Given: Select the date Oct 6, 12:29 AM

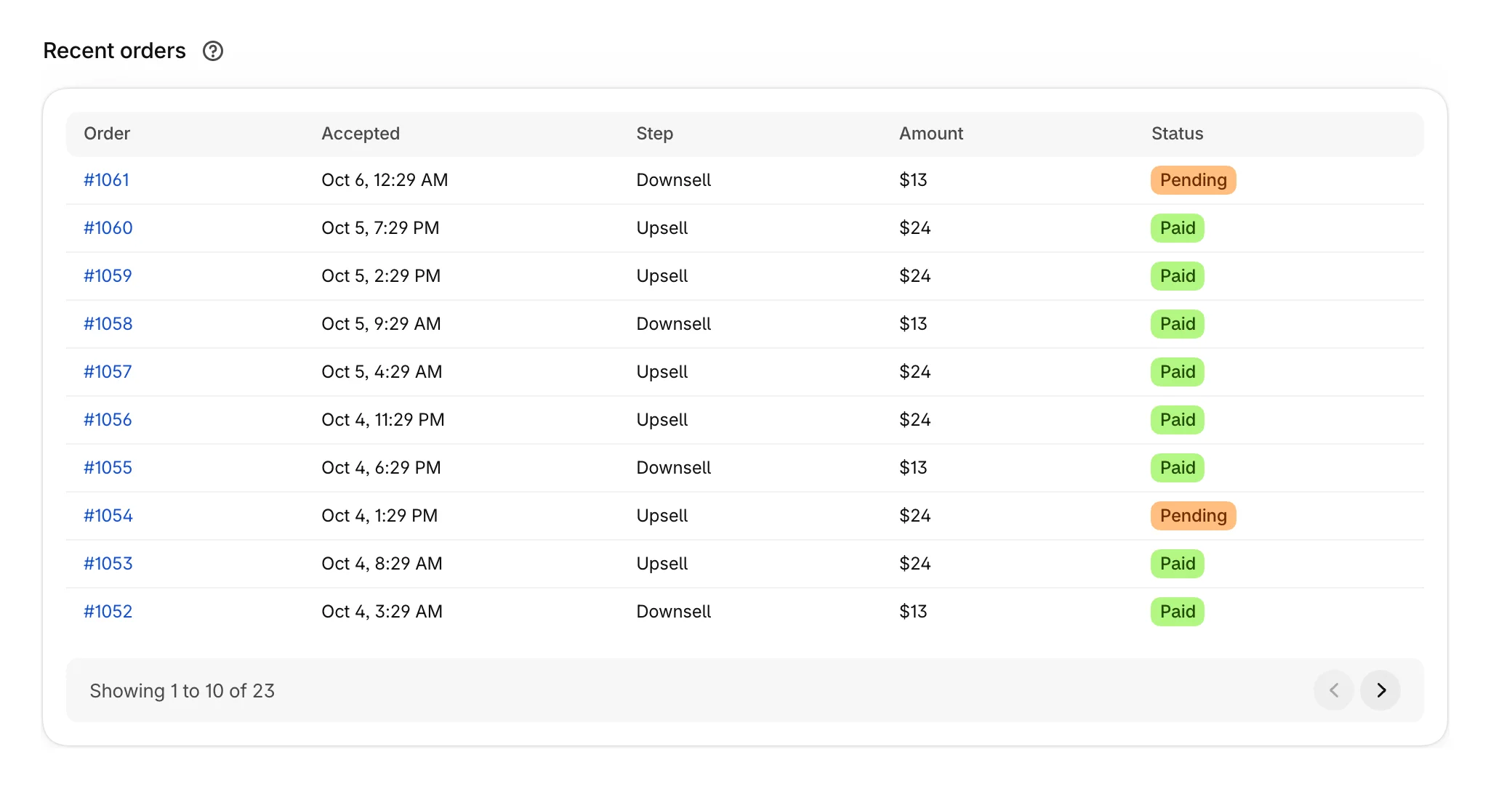Looking at the screenshot, I should tap(385, 180).
